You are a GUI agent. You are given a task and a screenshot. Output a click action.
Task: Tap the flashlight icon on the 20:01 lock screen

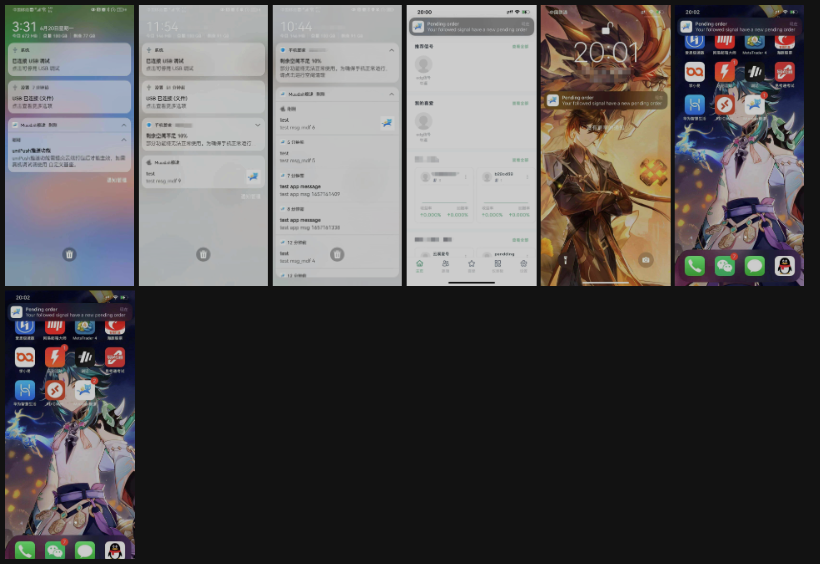point(565,260)
